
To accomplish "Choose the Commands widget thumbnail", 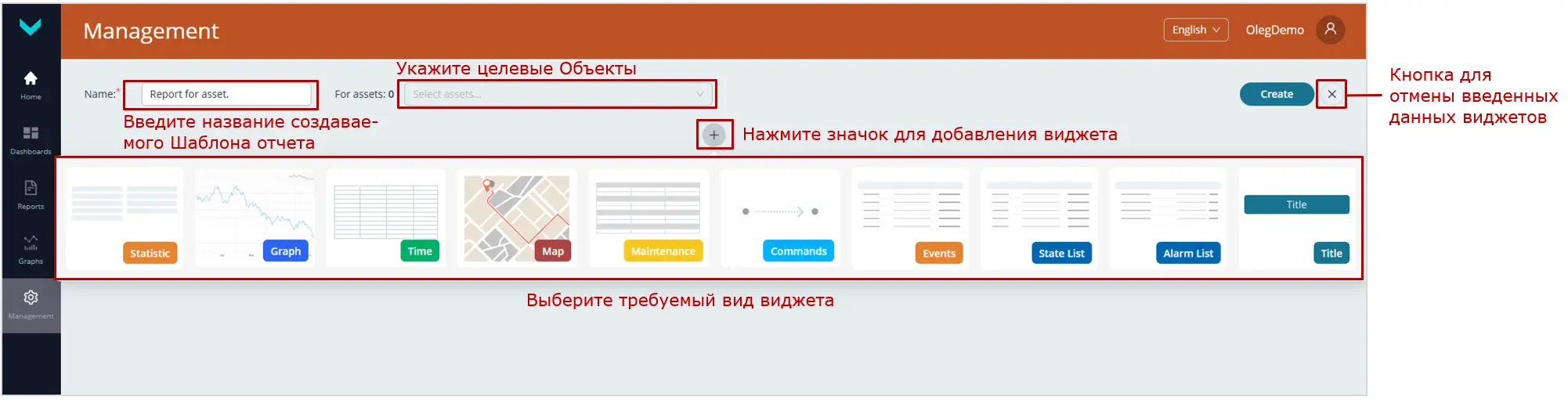I will pyautogui.click(x=780, y=218).
